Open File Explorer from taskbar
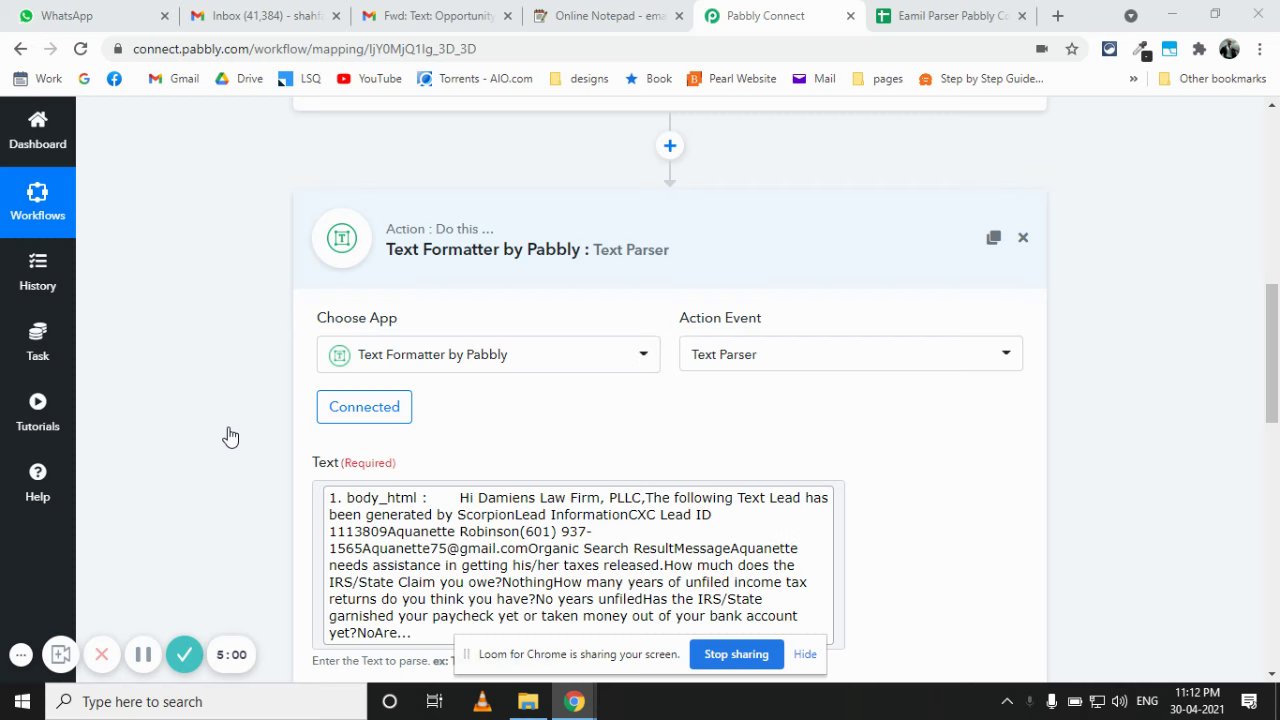The image size is (1280, 720). [x=528, y=701]
